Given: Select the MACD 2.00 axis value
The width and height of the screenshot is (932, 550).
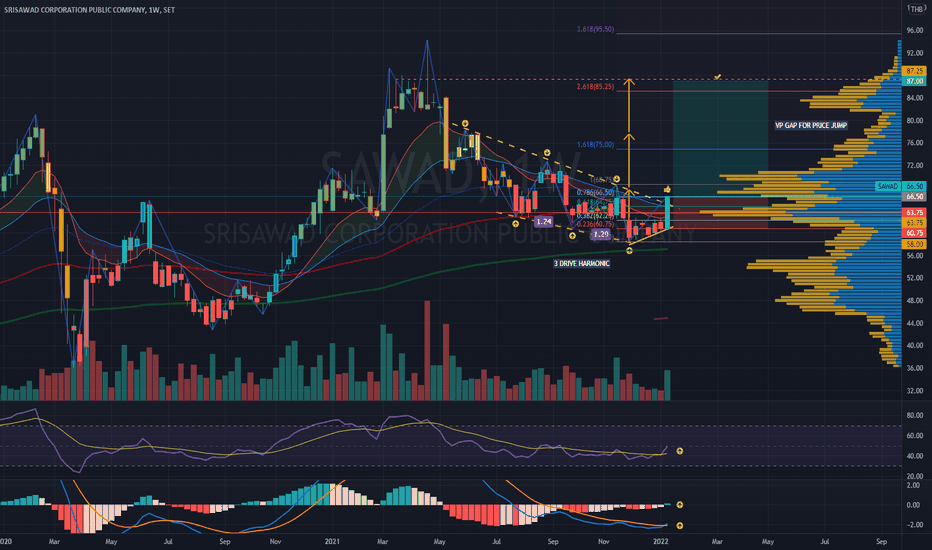Looking at the screenshot, I should point(914,485).
